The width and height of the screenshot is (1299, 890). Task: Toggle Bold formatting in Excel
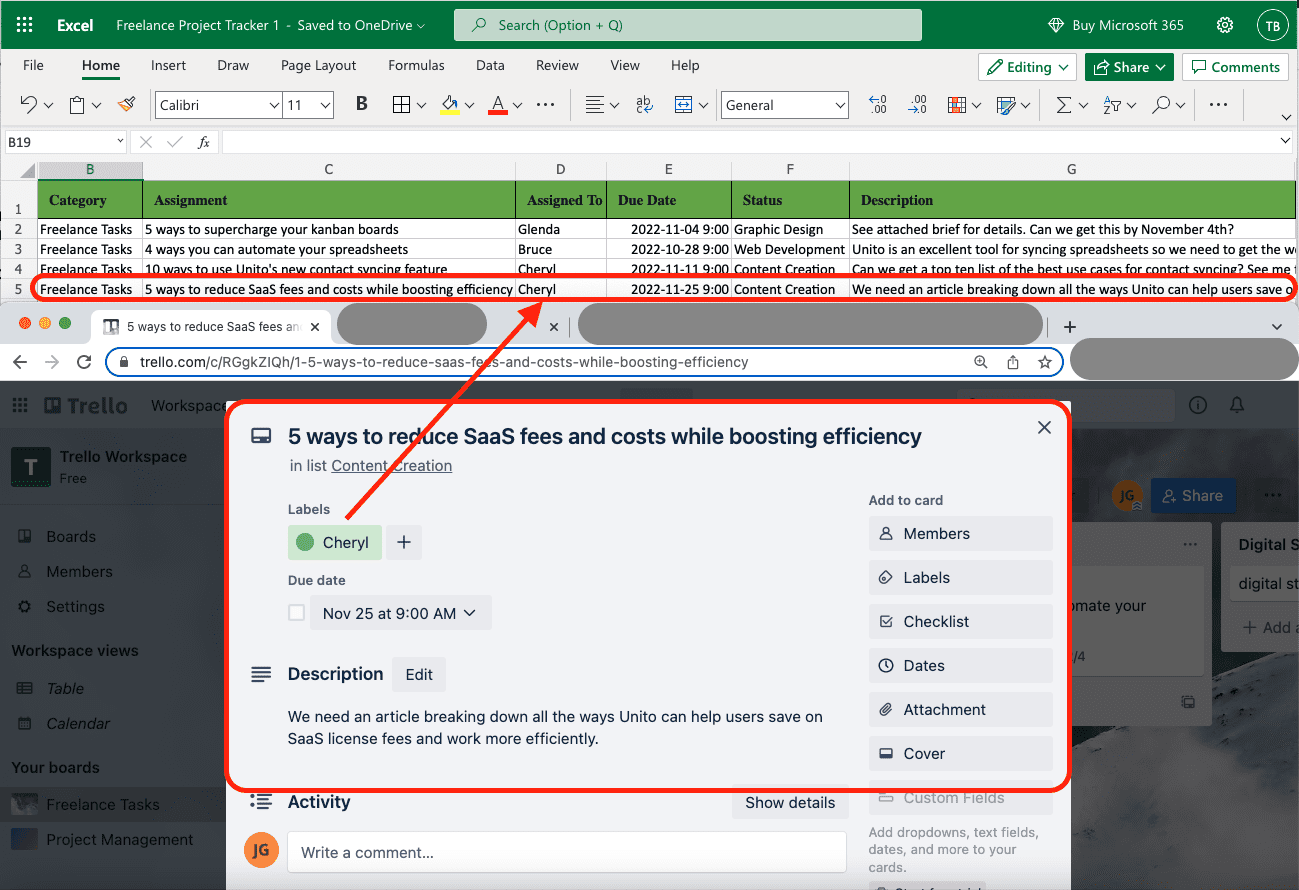tap(362, 105)
